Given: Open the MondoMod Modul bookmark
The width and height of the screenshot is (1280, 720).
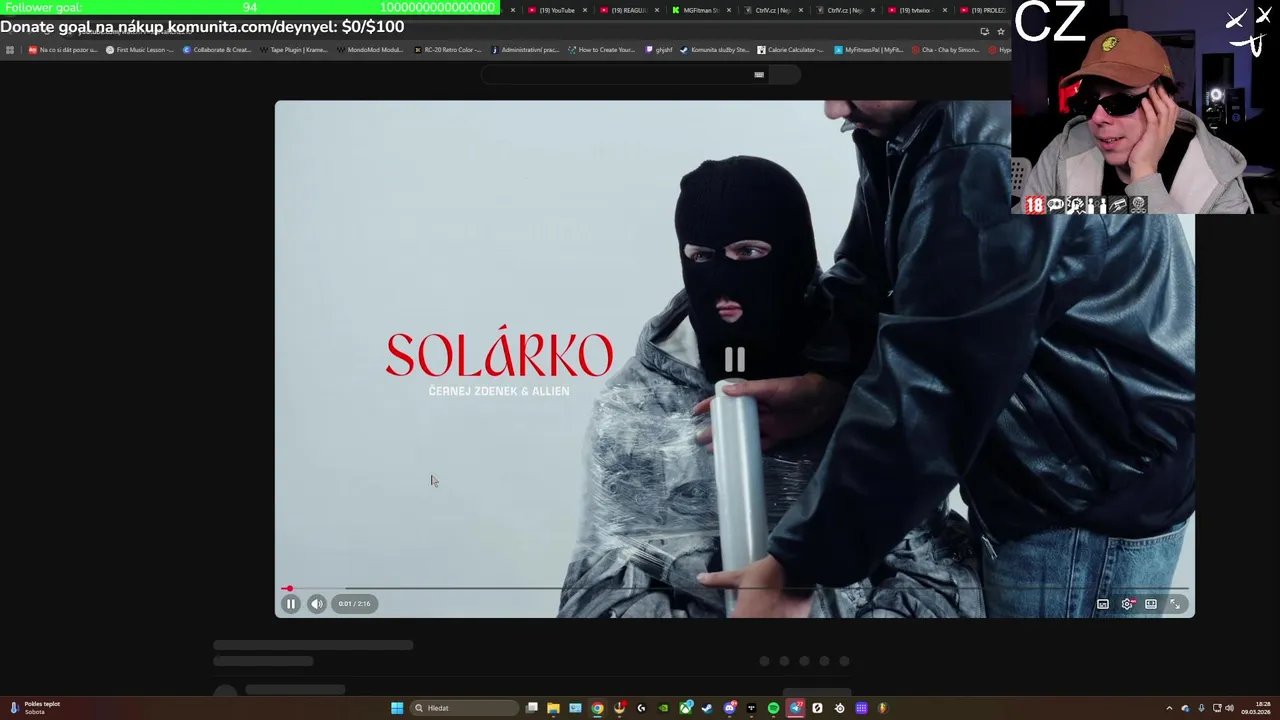Looking at the screenshot, I should pyautogui.click(x=371, y=49).
